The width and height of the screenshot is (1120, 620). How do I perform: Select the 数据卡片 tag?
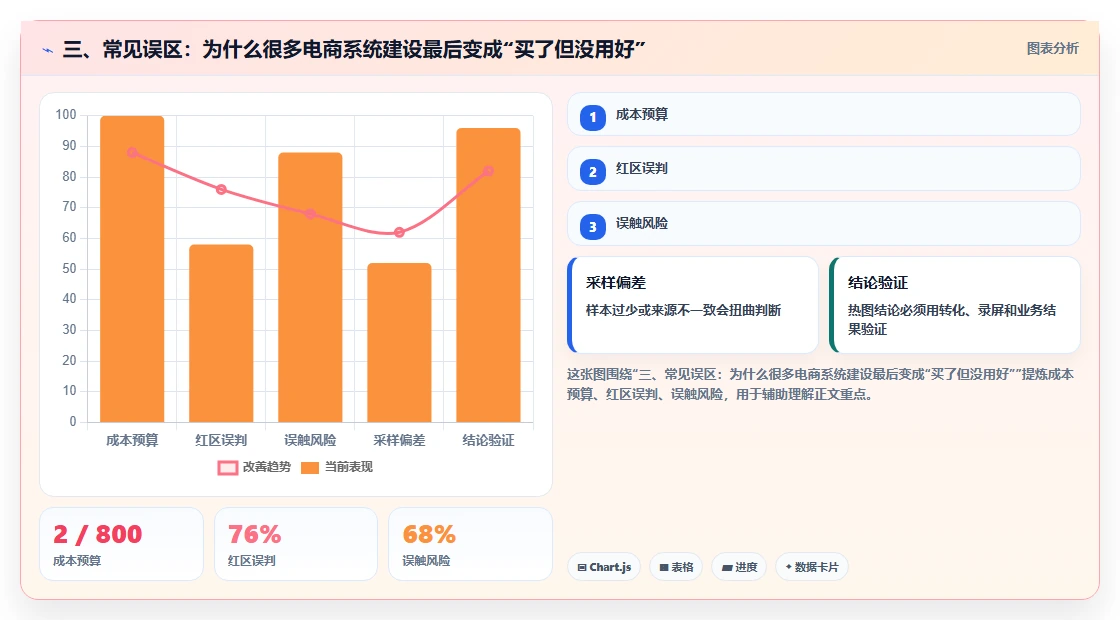811,567
